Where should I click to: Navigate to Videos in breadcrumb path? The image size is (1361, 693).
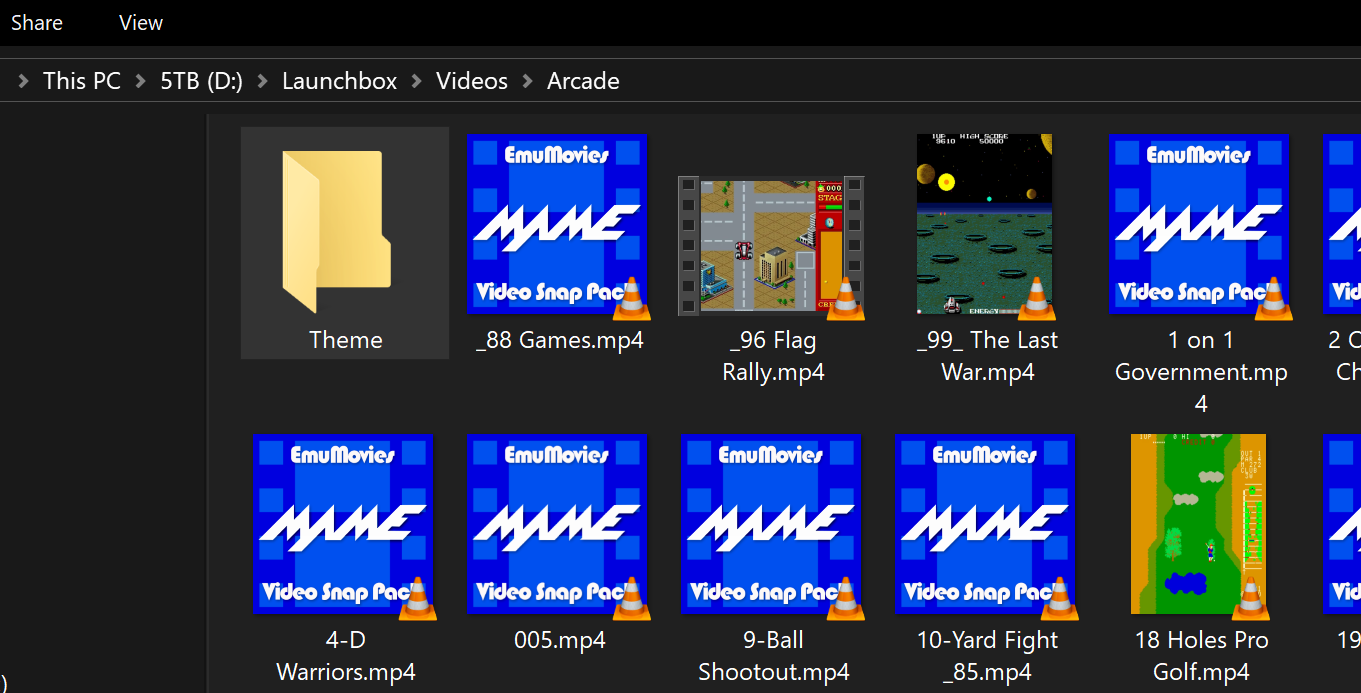pos(472,81)
